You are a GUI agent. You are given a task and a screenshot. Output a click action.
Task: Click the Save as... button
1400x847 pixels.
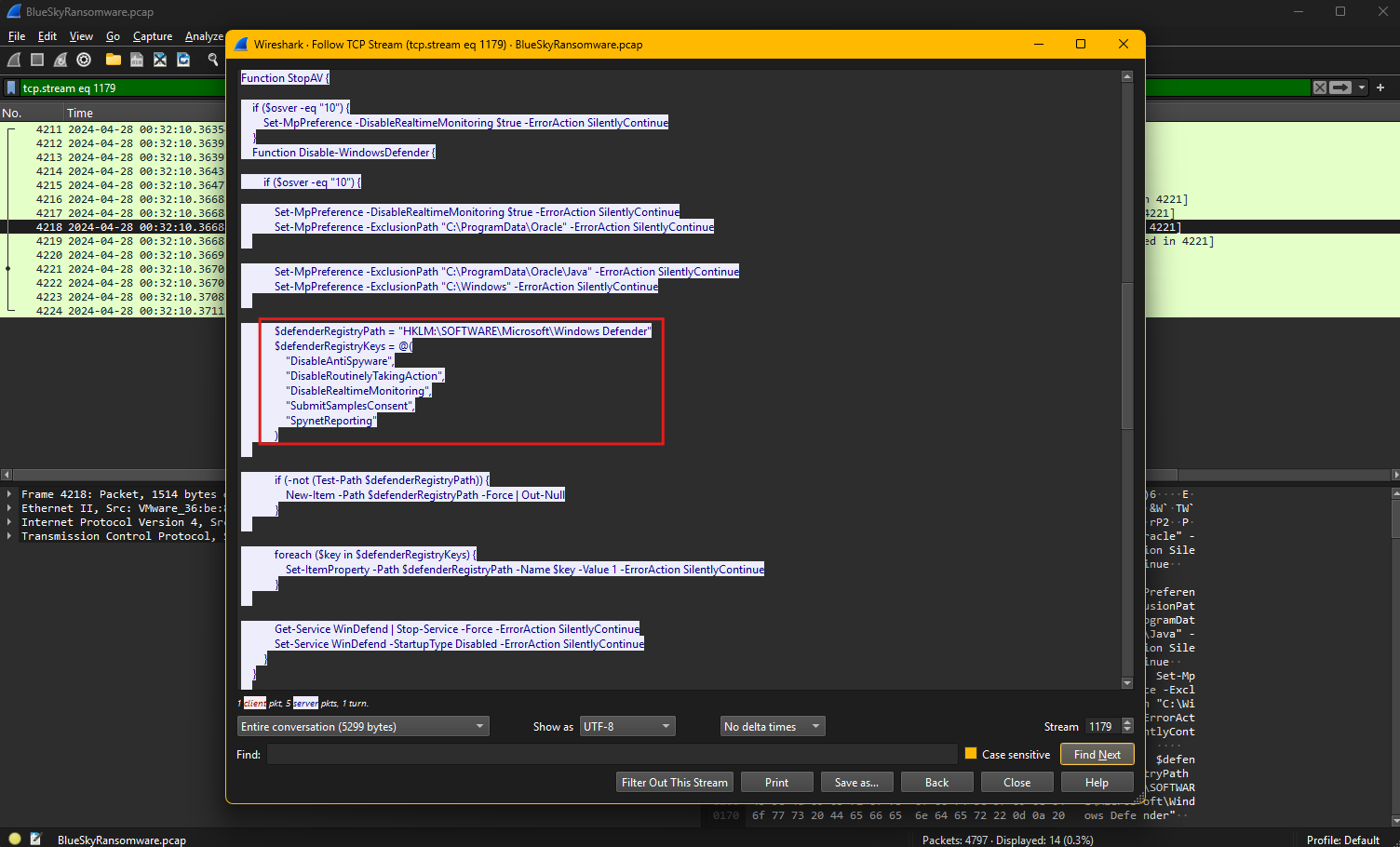(856, 783)
